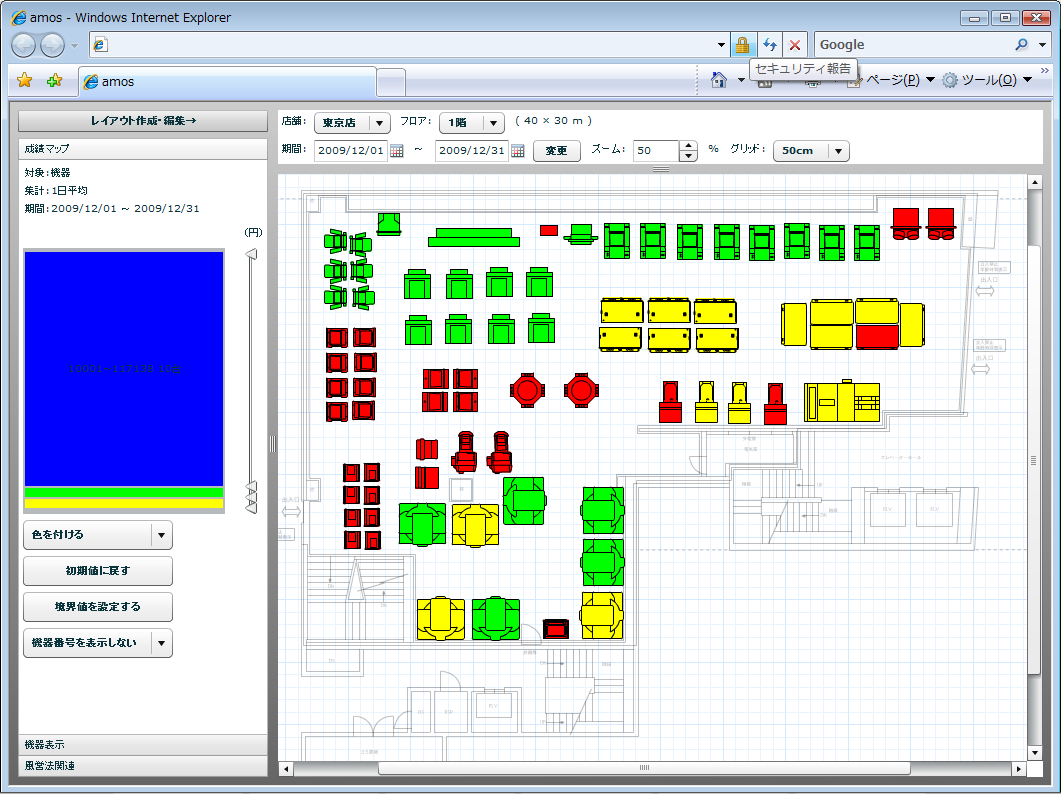
Task: Click the refresh page icon
Action: (x=769, y=45)
